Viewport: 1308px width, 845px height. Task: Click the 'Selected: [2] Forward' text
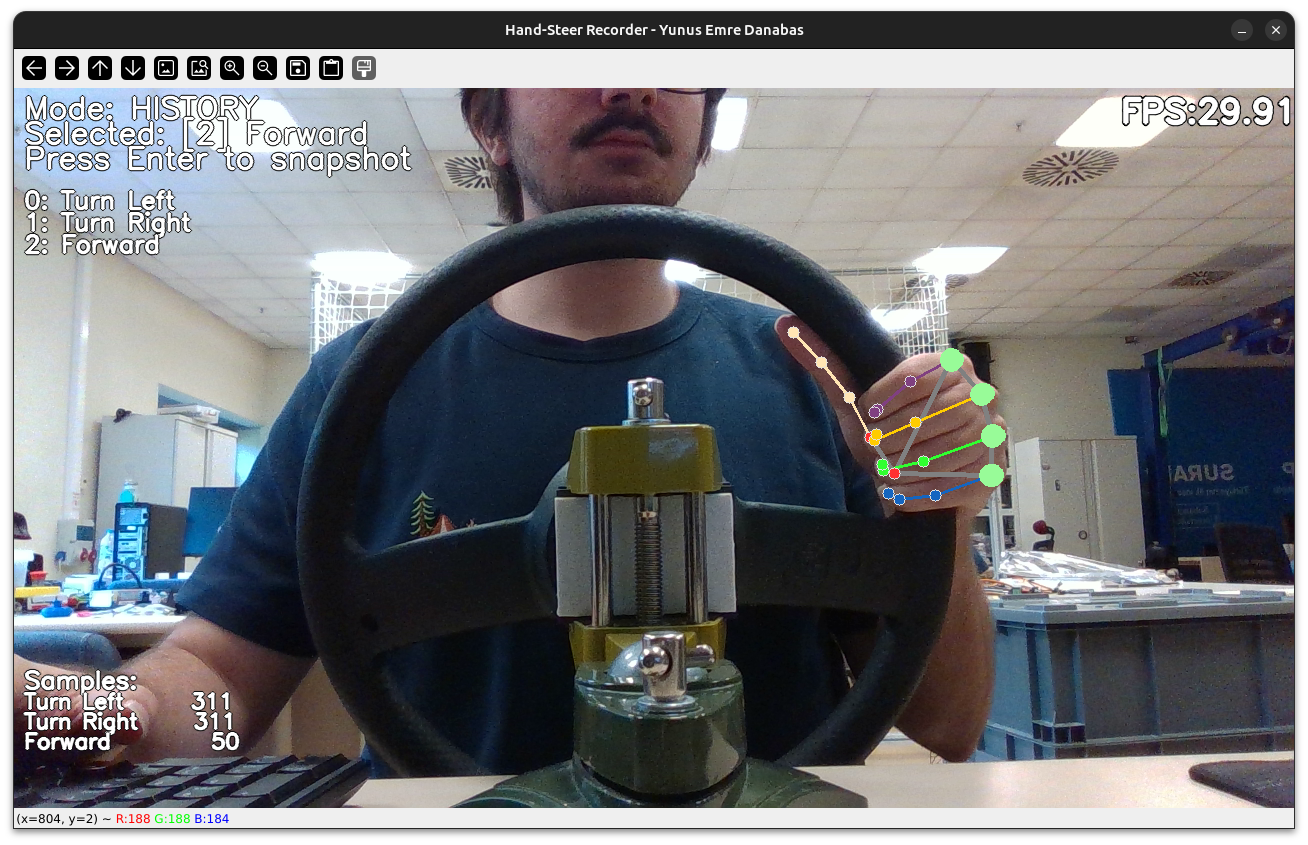coord(196,134)
